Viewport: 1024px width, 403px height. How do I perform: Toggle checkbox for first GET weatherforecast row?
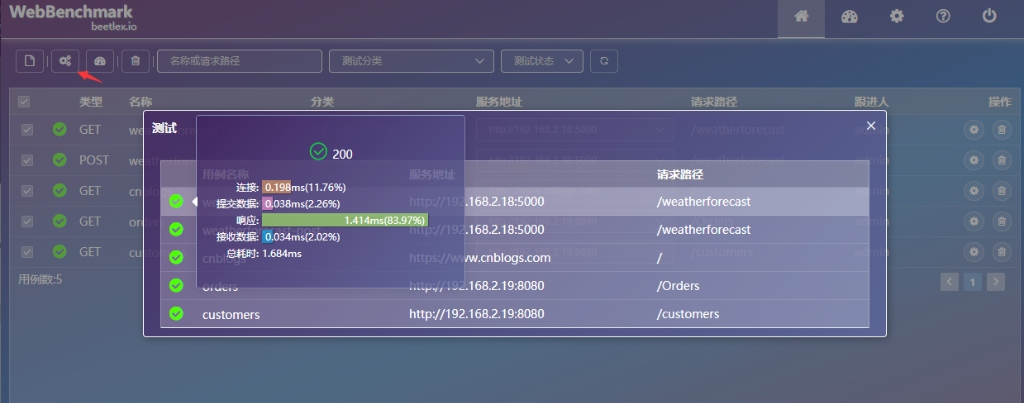(x=27, y=130)
